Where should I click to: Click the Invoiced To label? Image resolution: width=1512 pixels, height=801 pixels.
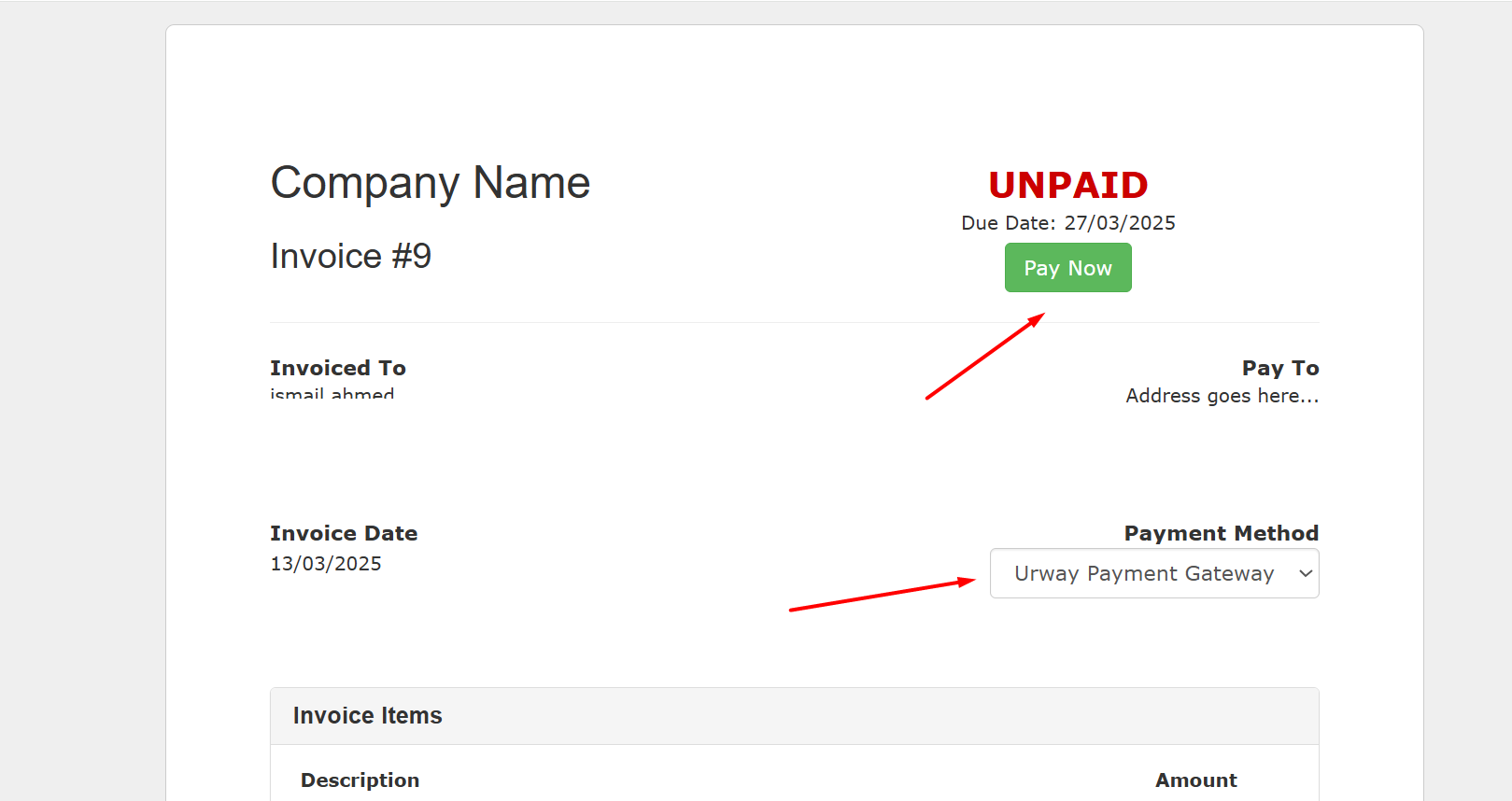pyautogui.click(x=338, y=368)
